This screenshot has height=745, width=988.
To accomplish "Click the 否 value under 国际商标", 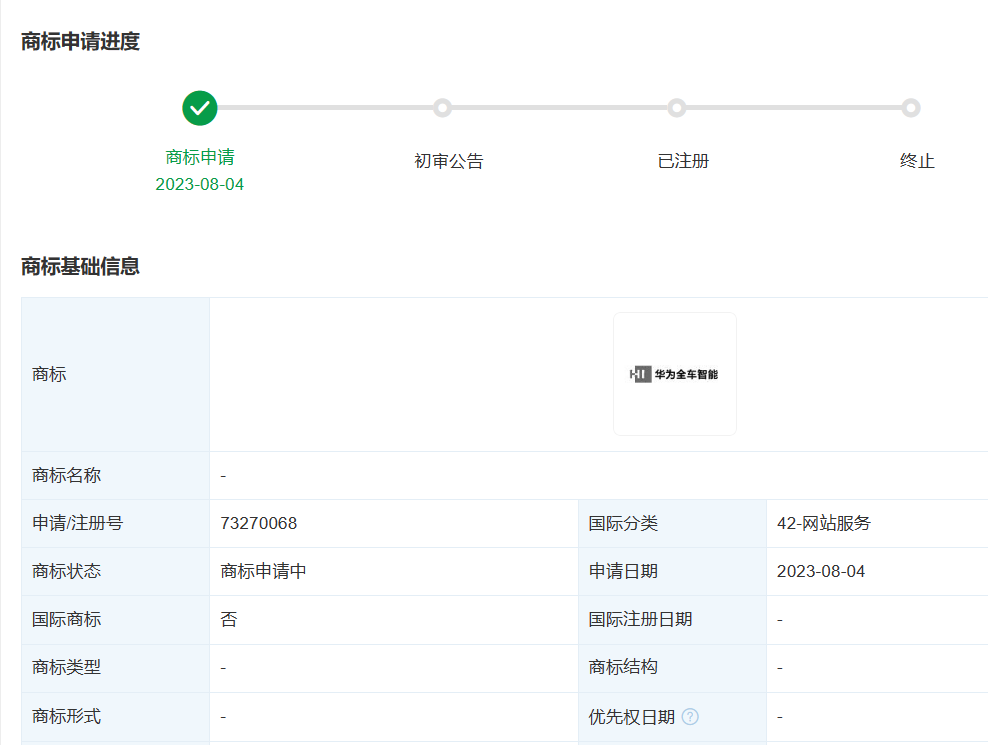I will [x=225, y=619].
